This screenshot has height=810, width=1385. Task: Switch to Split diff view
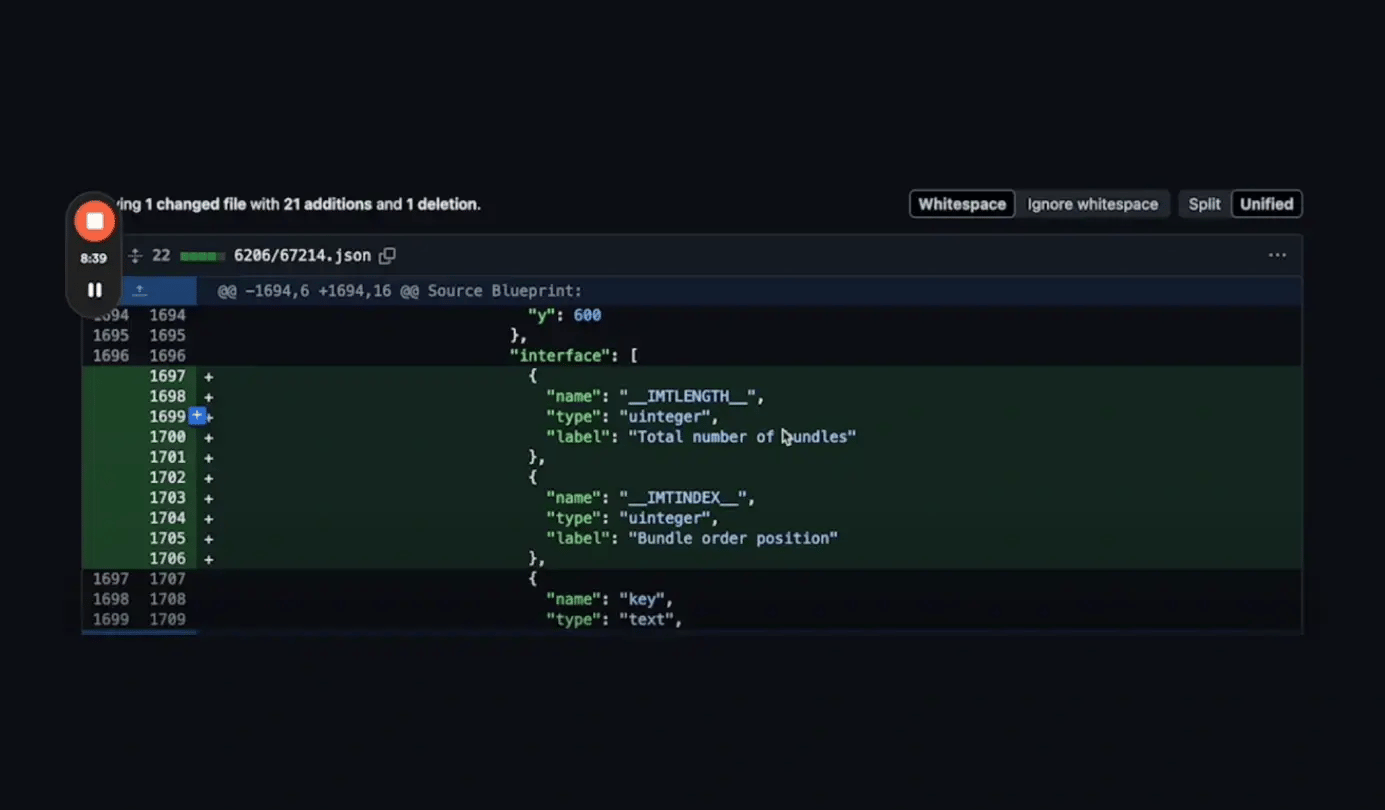tap(1204, 203)
